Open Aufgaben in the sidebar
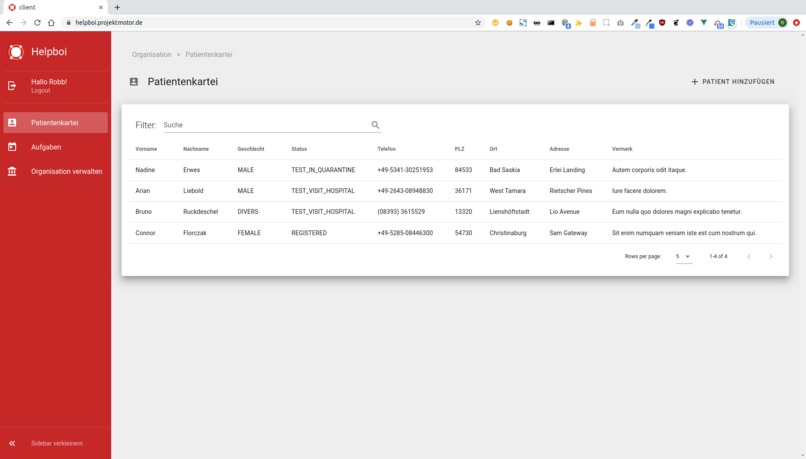This screenshot has height=459, width=806. point(56,147)
